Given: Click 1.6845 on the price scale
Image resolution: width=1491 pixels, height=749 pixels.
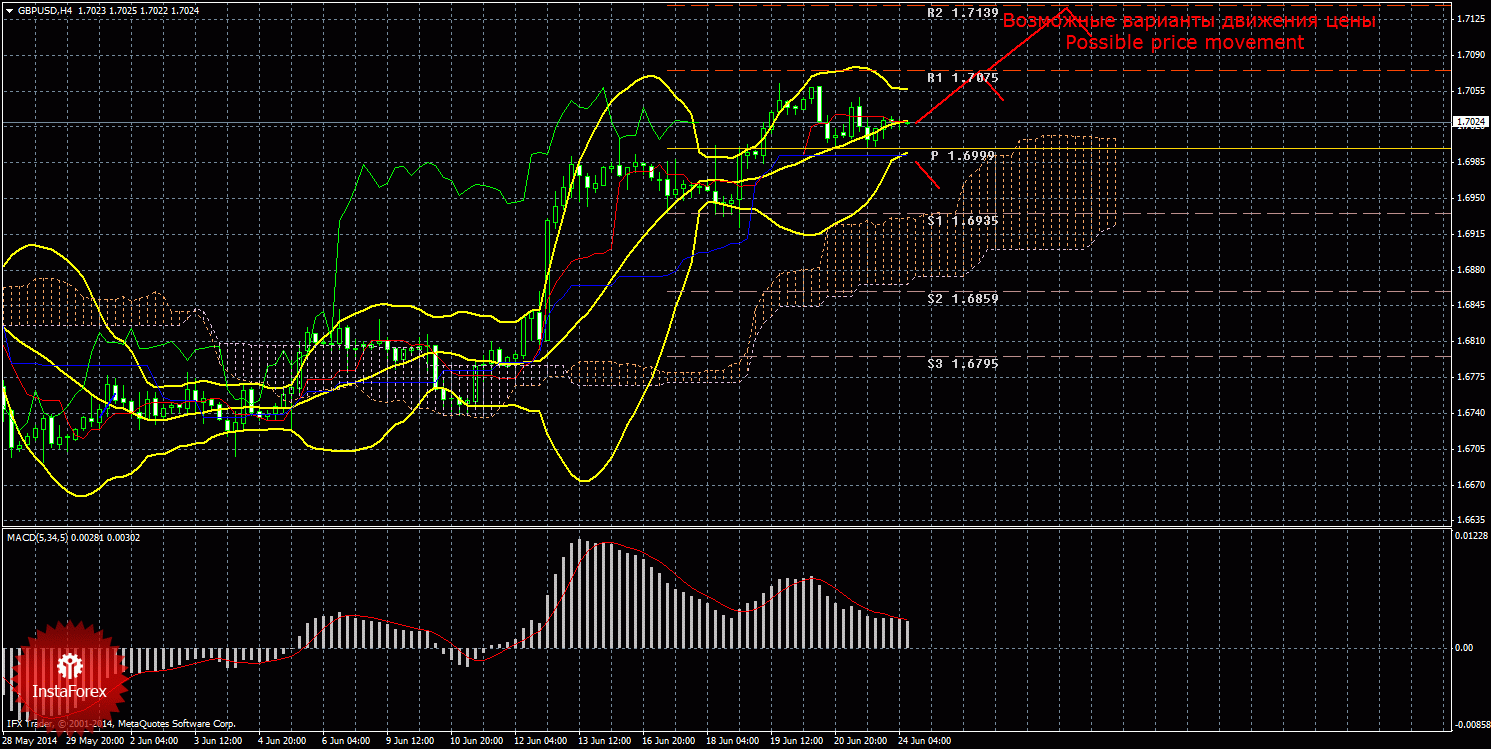Looking at the screenshot, I should [x=1470, y=306].
